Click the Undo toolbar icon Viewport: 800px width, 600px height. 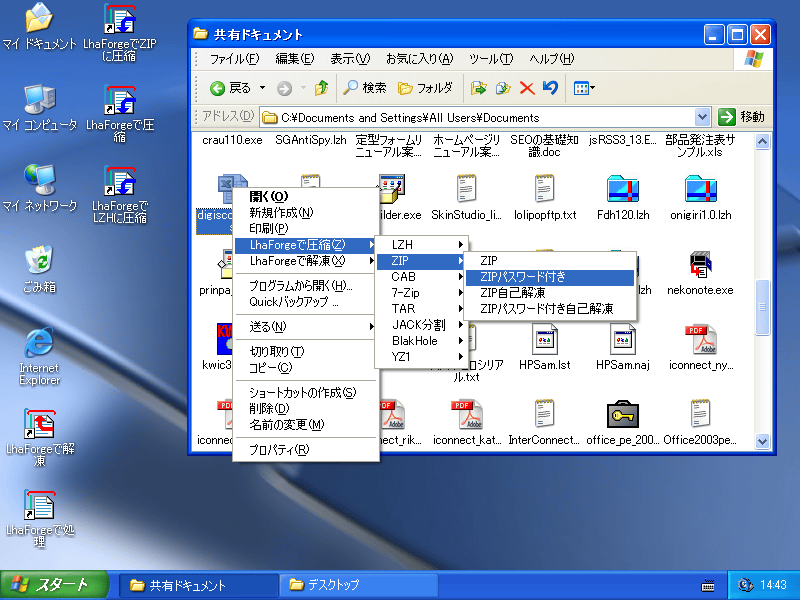pyautogui.click(x=550, y=88)
